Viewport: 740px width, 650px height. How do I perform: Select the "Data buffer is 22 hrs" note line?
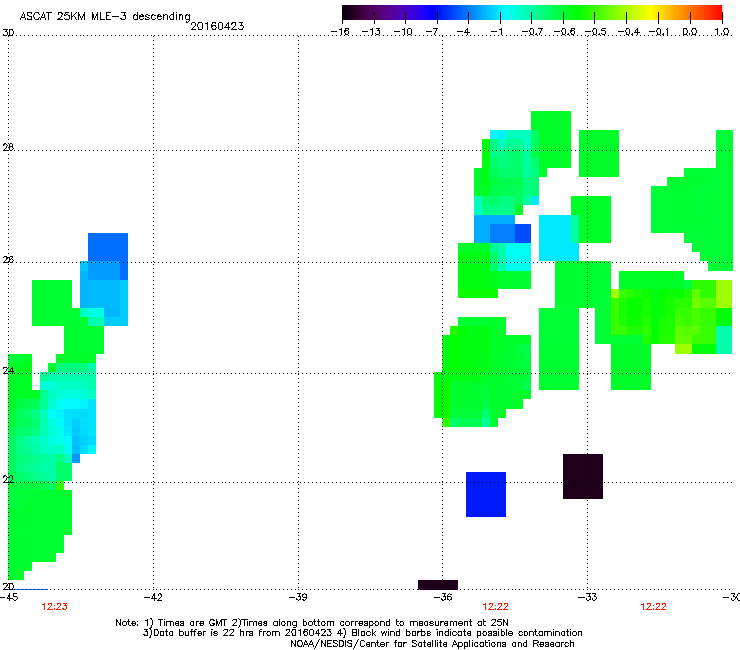pos(362,633)
